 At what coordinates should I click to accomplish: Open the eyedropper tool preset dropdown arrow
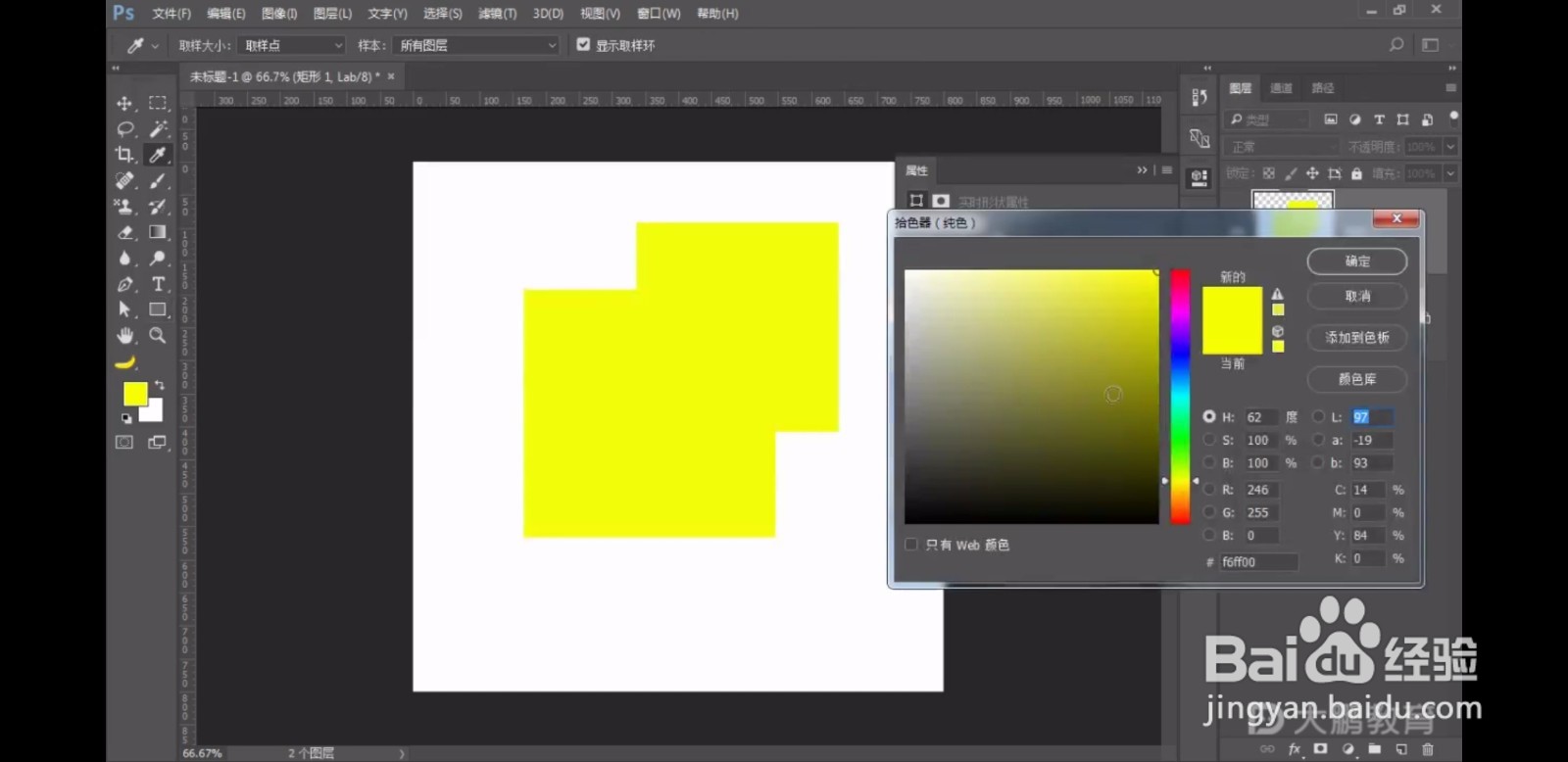coord(154,46)
